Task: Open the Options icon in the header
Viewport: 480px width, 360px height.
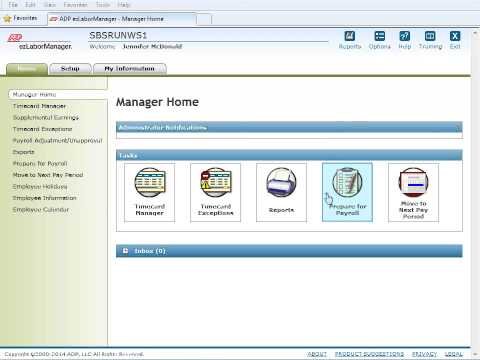Action: 379,36
